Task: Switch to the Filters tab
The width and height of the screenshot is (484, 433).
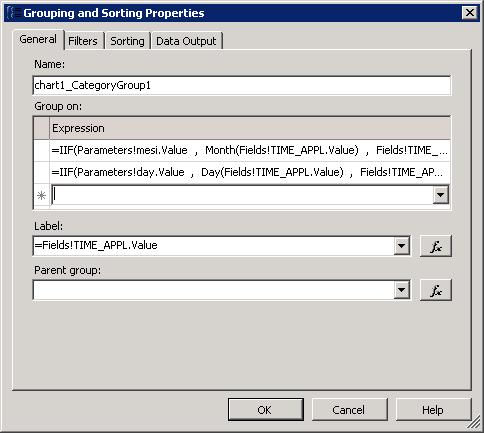Action: click(83, 41)
